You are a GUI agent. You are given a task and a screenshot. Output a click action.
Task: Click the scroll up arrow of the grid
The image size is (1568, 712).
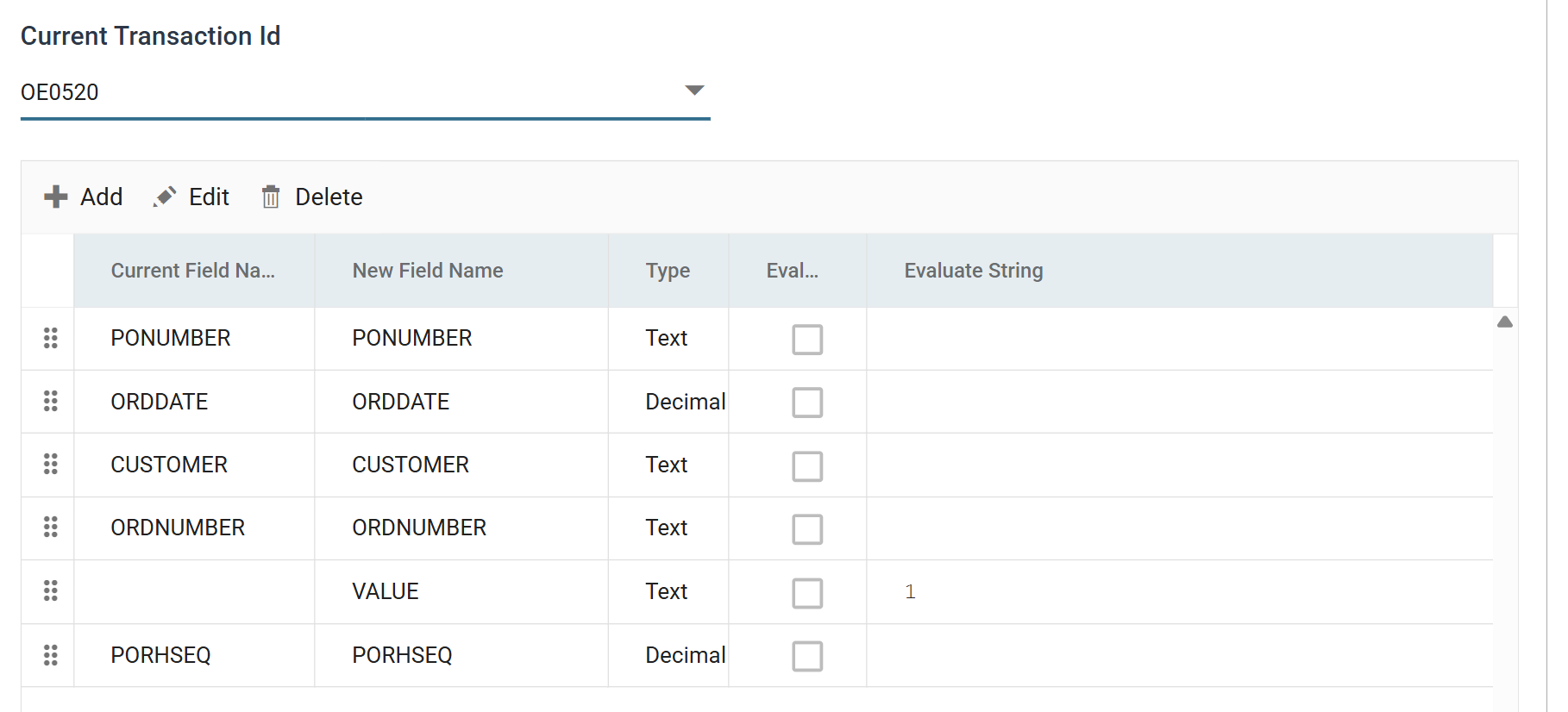(x=1505, y=322)
